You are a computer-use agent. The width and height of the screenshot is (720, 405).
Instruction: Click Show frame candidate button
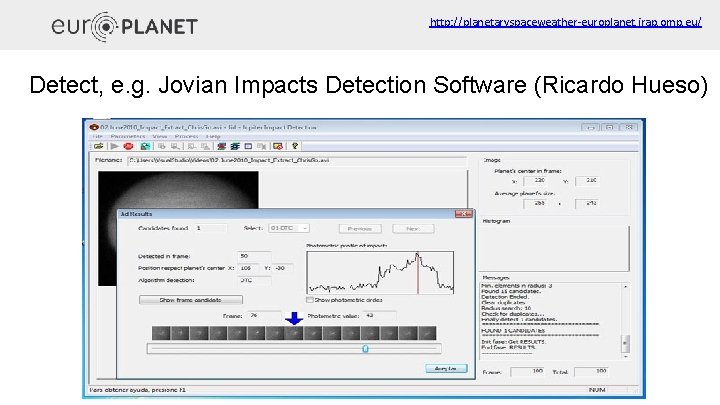[x=191, y=300]
